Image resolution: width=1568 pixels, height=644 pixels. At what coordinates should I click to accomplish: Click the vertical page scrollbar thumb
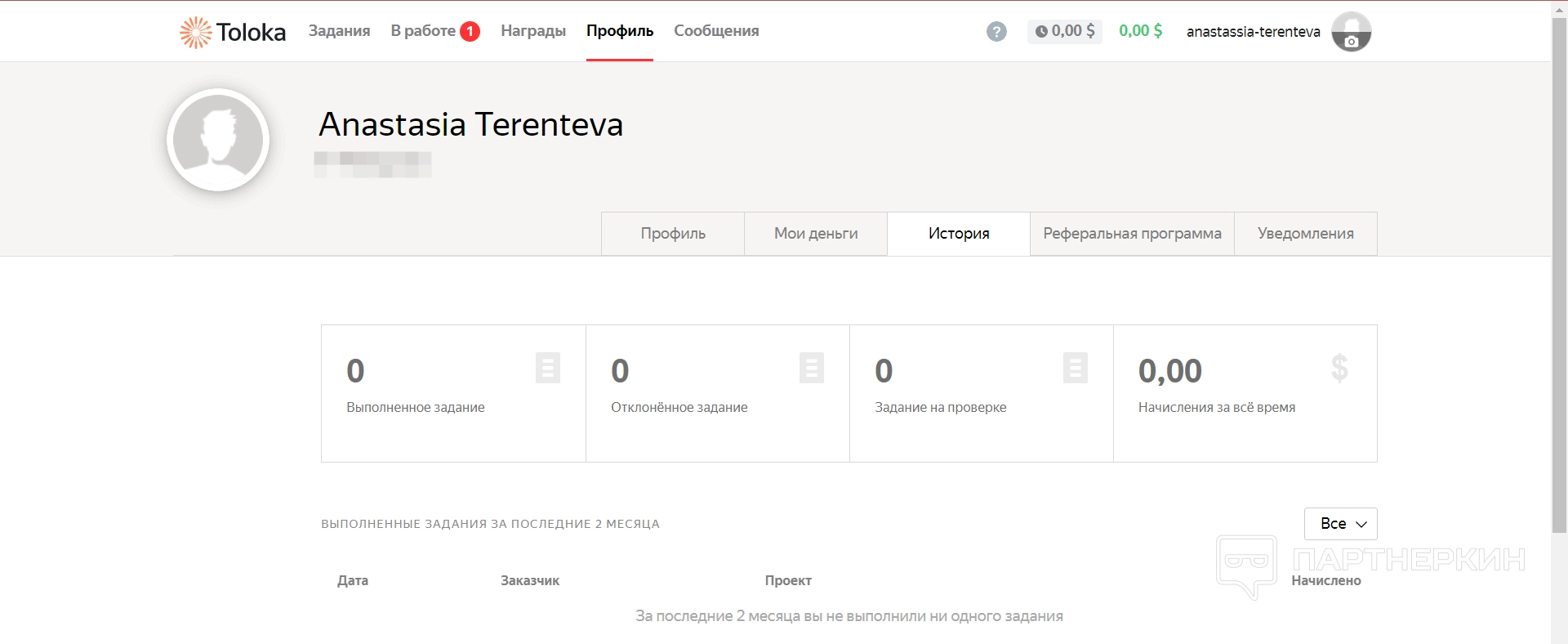coord(1559,274)
